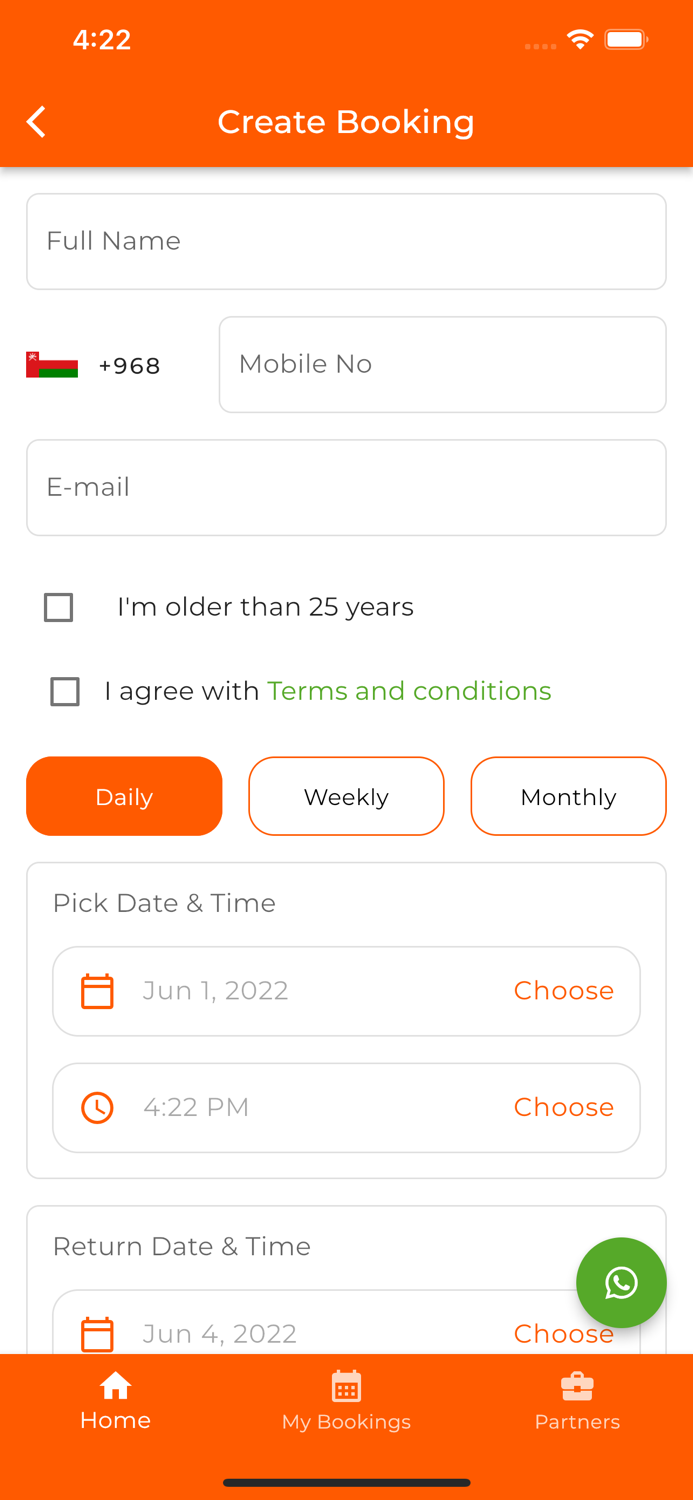Select the Daily rental option
693x1500 pixels.
[x=124, y=796]
